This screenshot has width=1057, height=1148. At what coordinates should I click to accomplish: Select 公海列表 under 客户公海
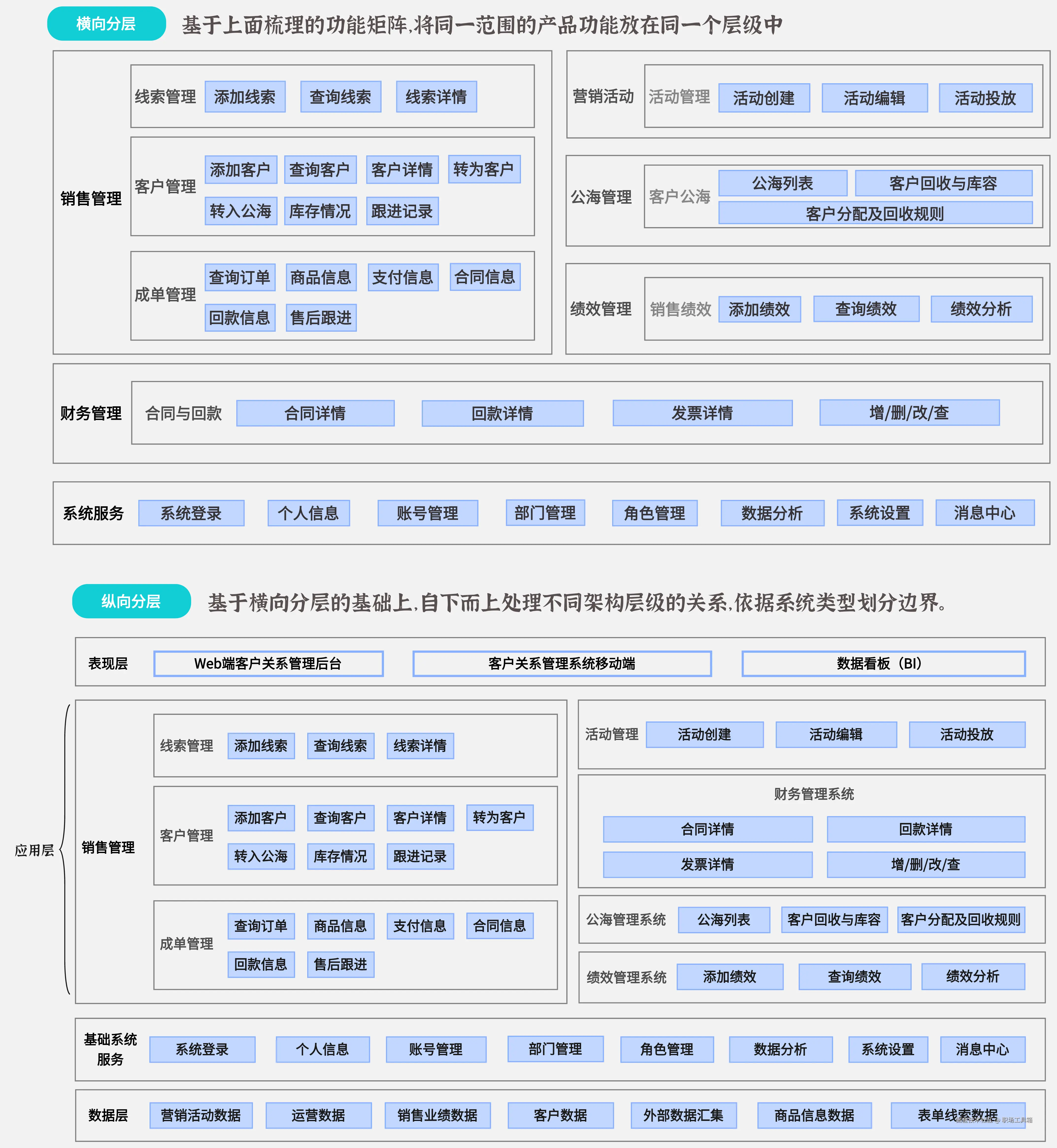click(782, 183)
